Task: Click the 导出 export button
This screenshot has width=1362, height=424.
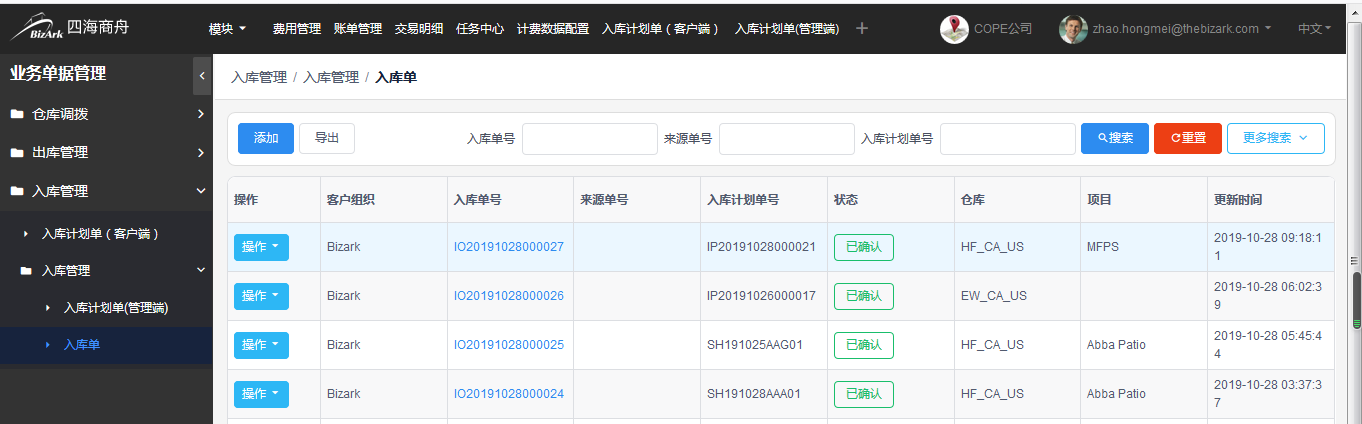Action: pos(327,138)
